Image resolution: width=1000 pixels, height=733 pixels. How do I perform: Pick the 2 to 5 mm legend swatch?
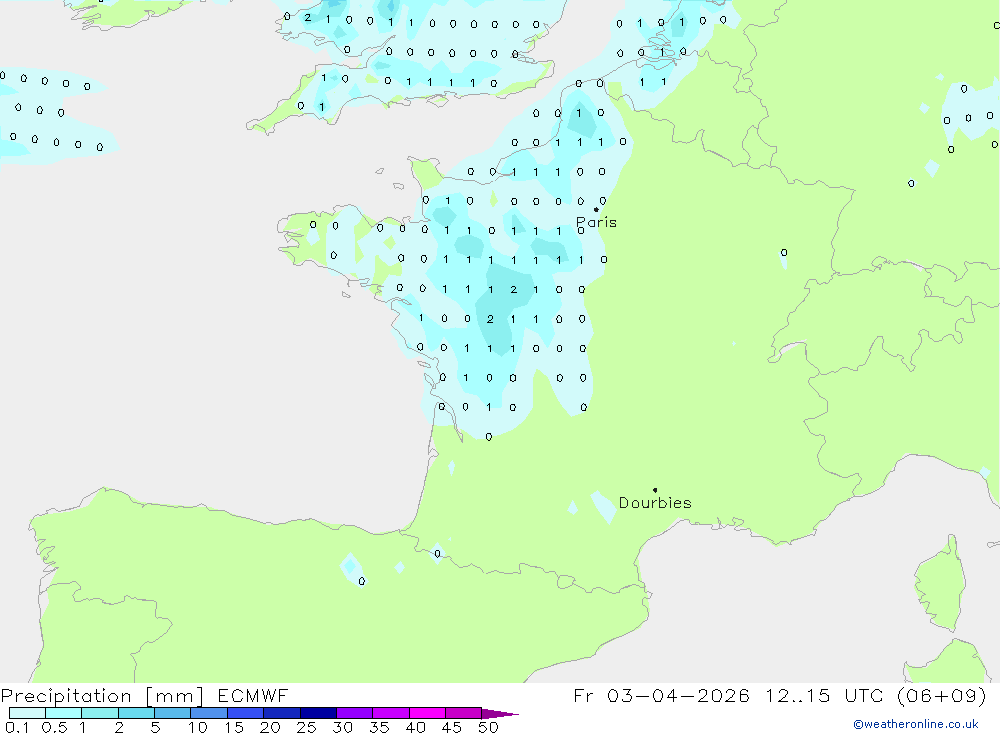[136, 713]
